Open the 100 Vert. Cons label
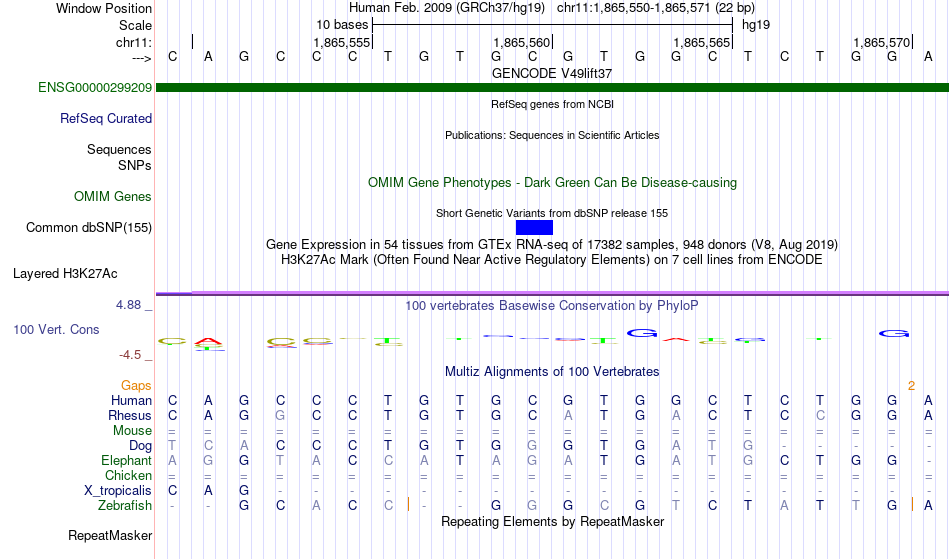The image size is (950, 559). coord(56,329)
